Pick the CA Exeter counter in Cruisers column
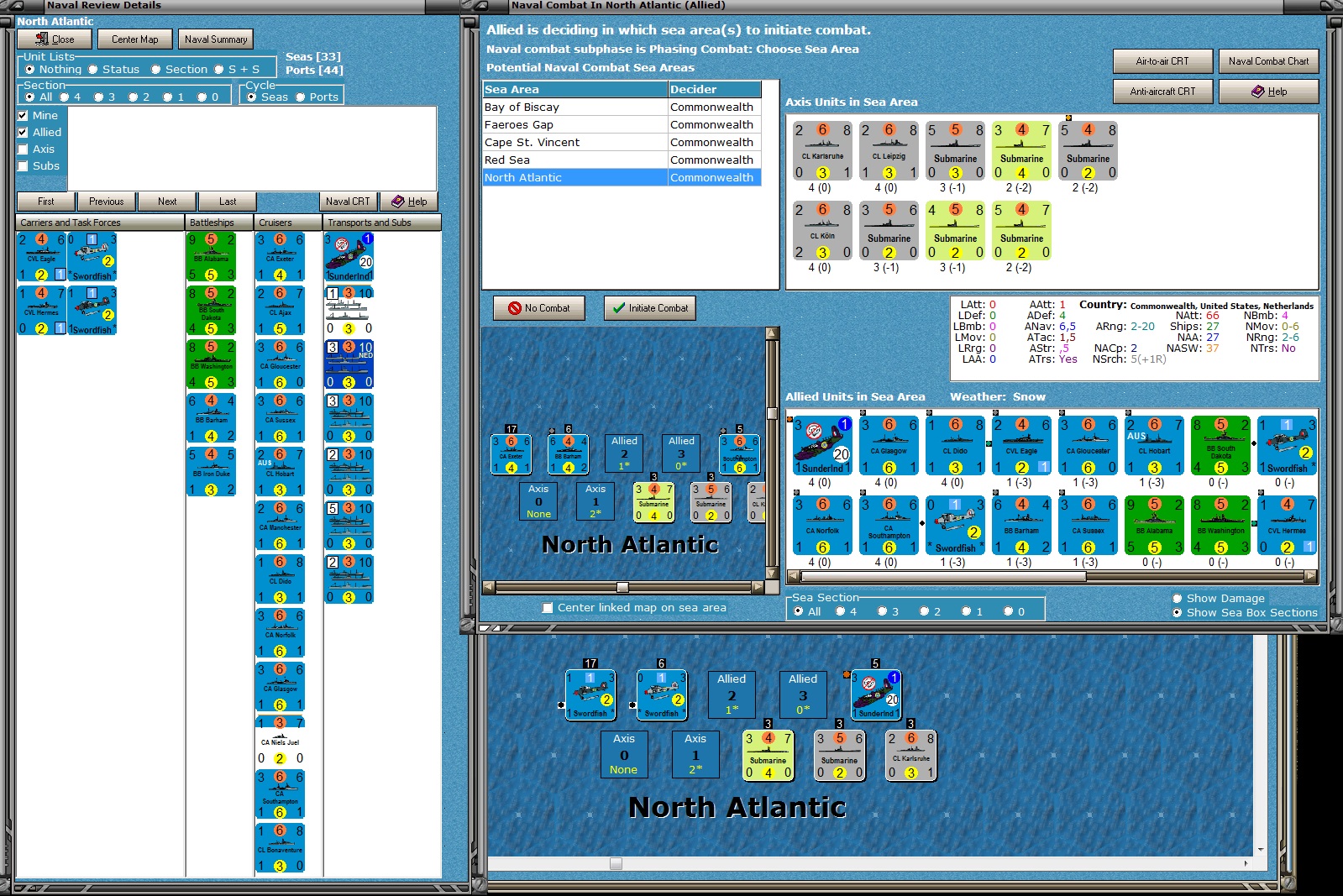Screen dimensions: 1343x896 tap(281, 257)
